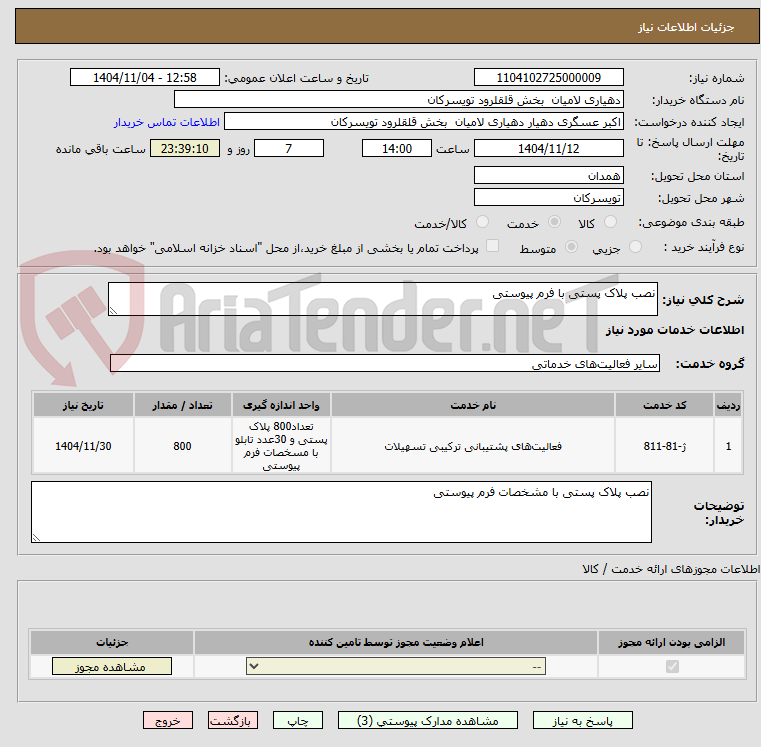Click service code cell ژ-81-811
This screenshot has width=761, height=747.
[664, 446]
